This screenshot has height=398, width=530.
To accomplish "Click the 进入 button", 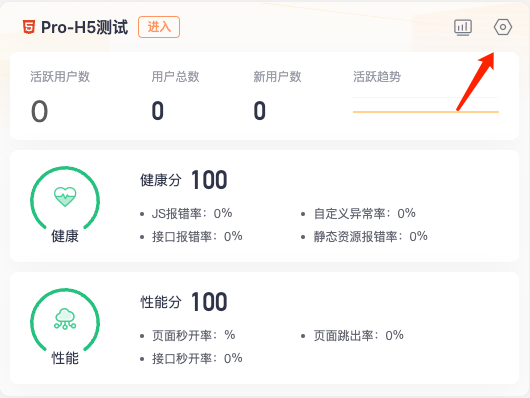I will click(159, 27).
